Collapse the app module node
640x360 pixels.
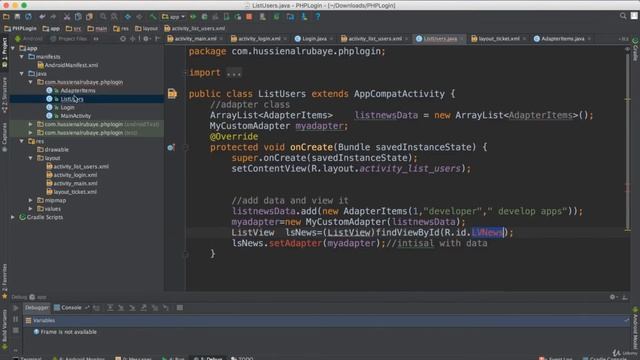[x=13, y=48]
